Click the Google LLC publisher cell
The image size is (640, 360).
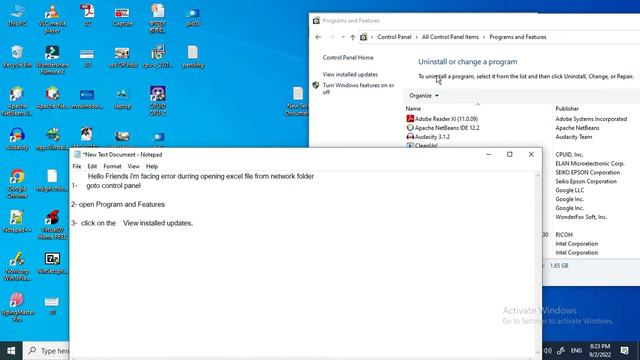(570, 191)
